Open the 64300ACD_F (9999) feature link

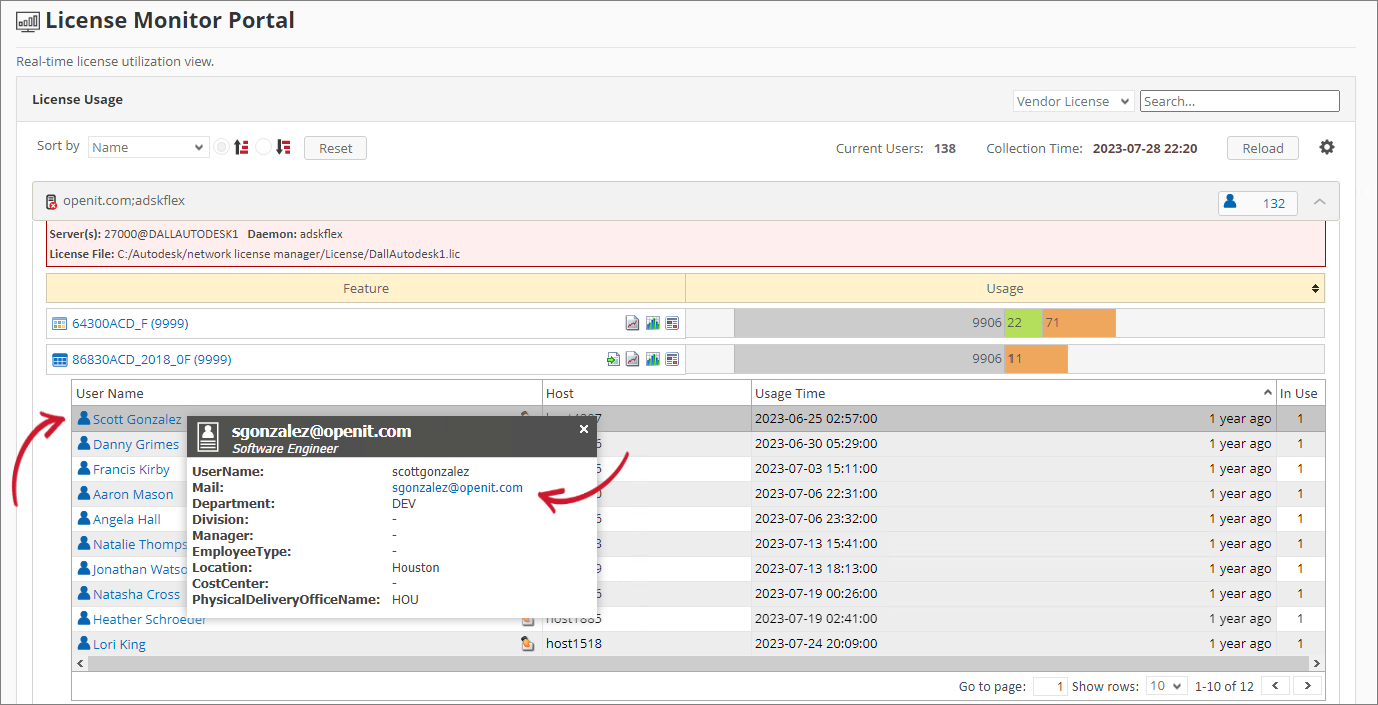point(130,323)
